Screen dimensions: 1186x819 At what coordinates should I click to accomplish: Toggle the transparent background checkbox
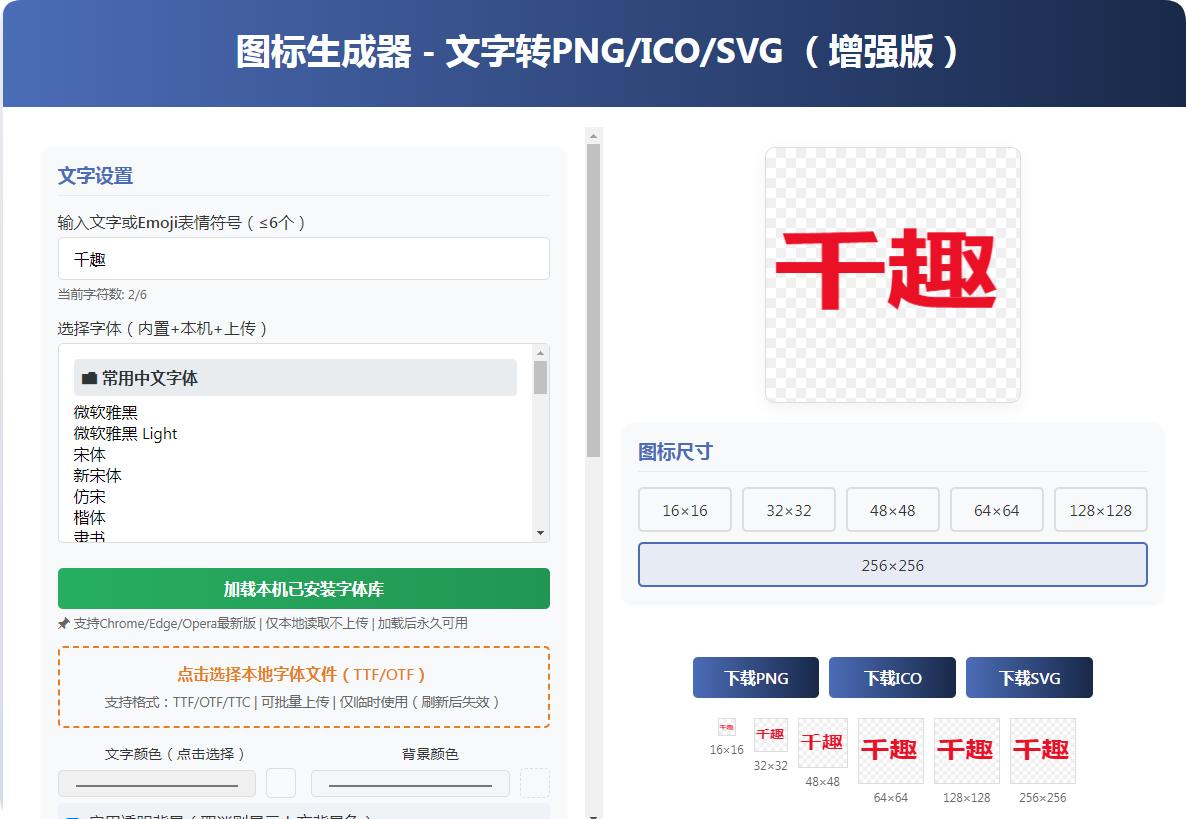pos(70,817)
